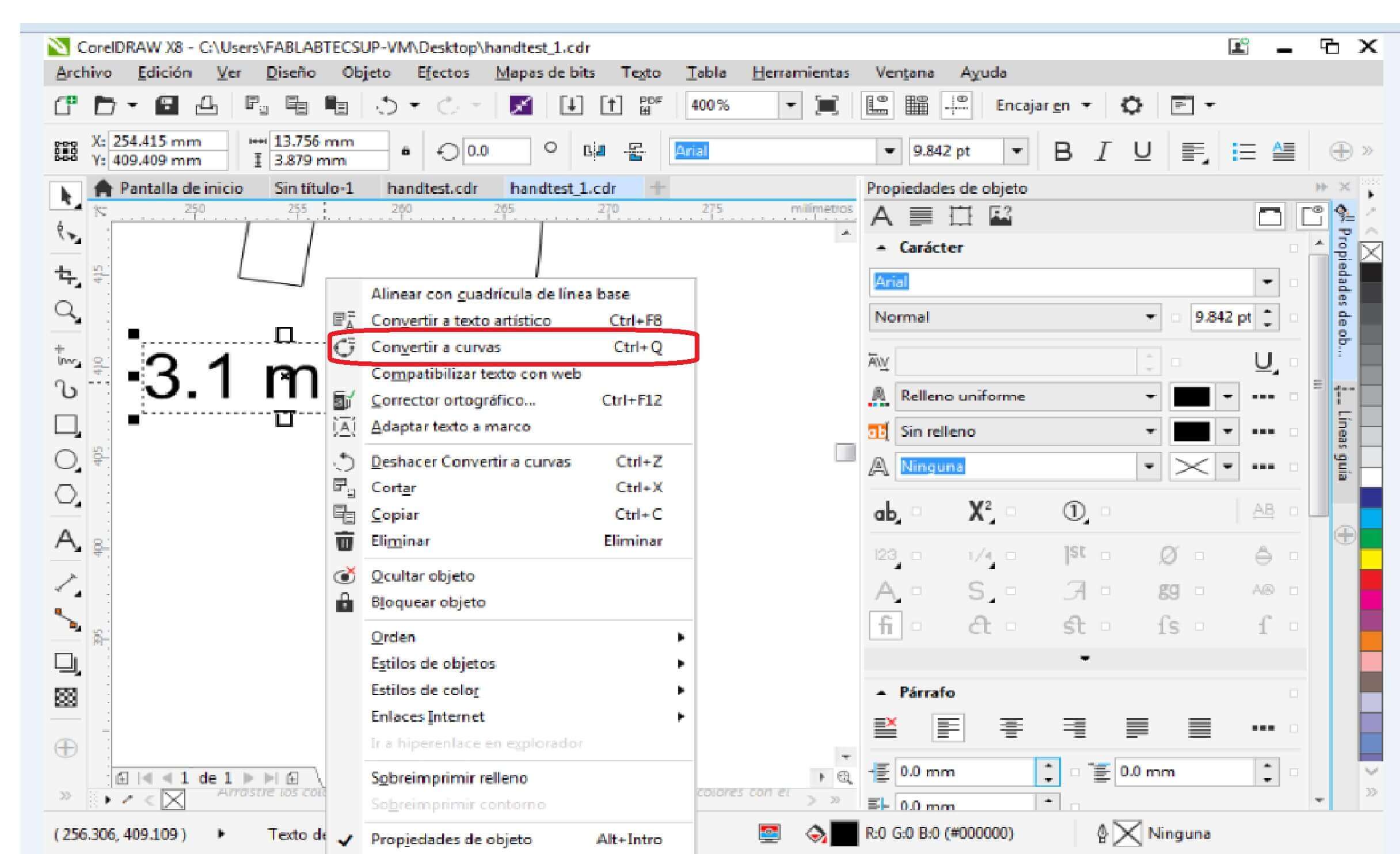
Task: Choose Convertir a curvas in context menu
Action: coord(512,347)
